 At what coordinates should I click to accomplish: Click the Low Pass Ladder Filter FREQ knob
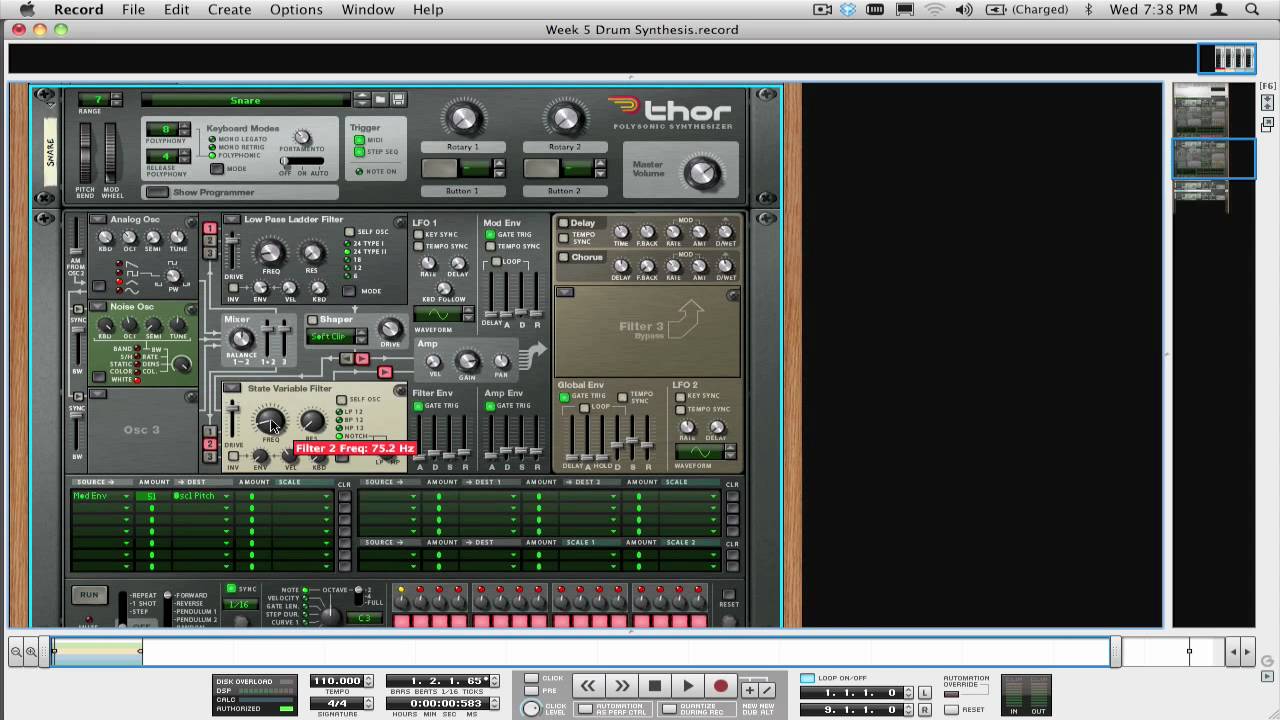(x=271, y=252)
